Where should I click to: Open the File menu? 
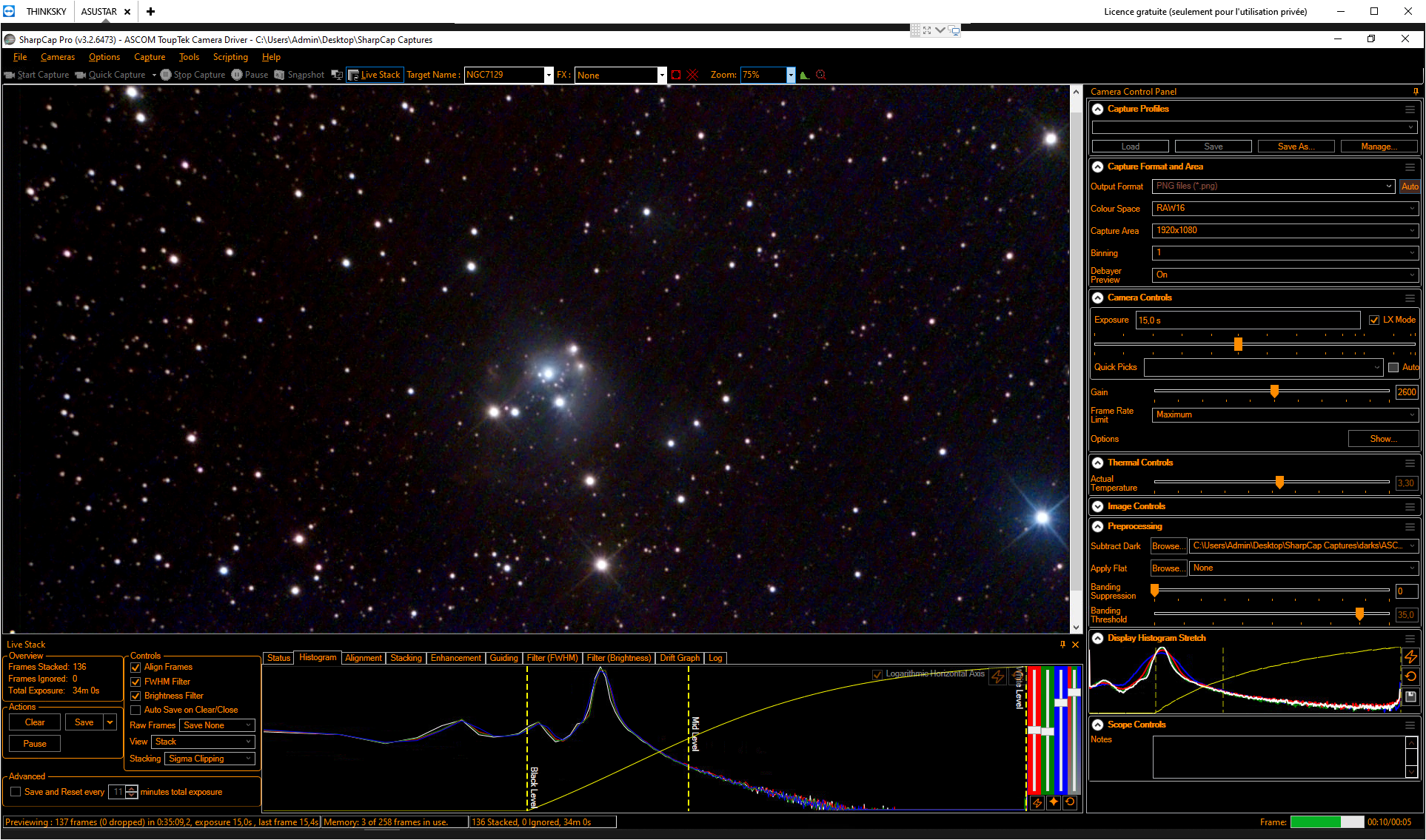point(20,57)
